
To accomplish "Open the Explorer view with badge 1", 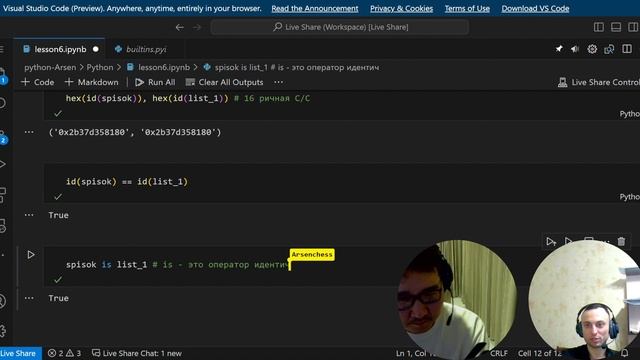I will (3, 76).
